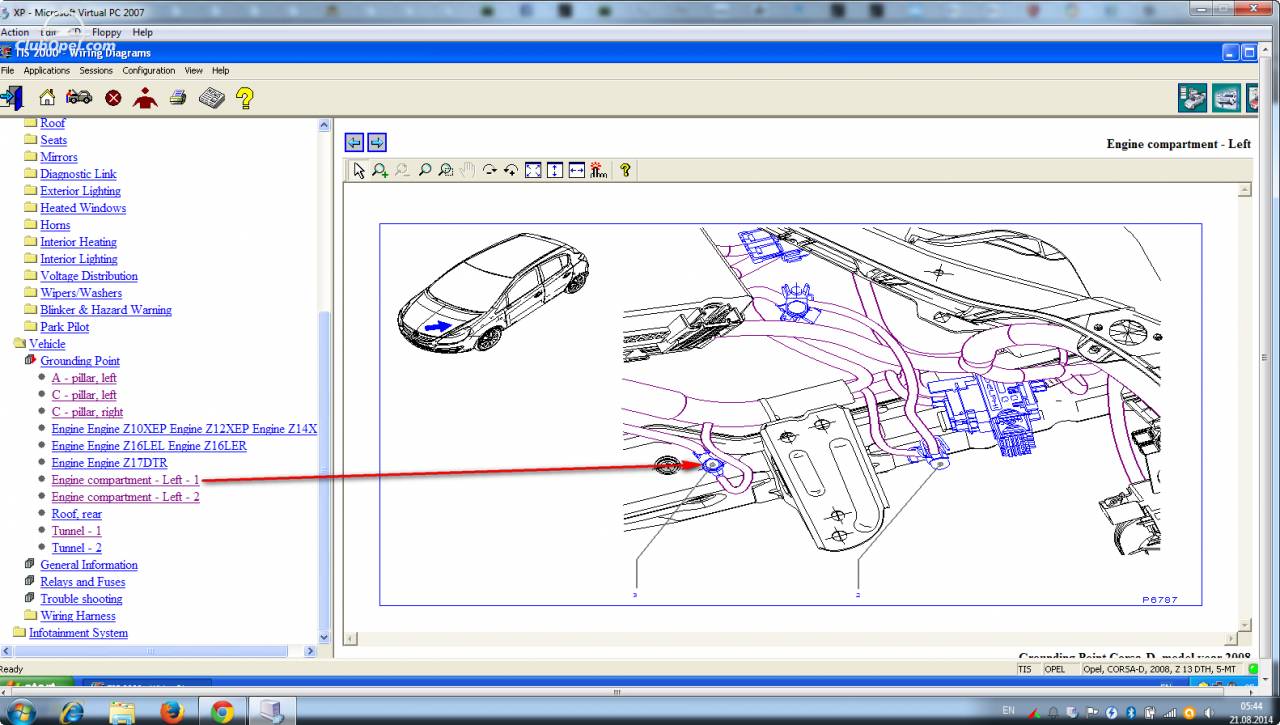1280x725 pixels.
Task: Open the Exterior Lighting link
Action: click(80, 191)
